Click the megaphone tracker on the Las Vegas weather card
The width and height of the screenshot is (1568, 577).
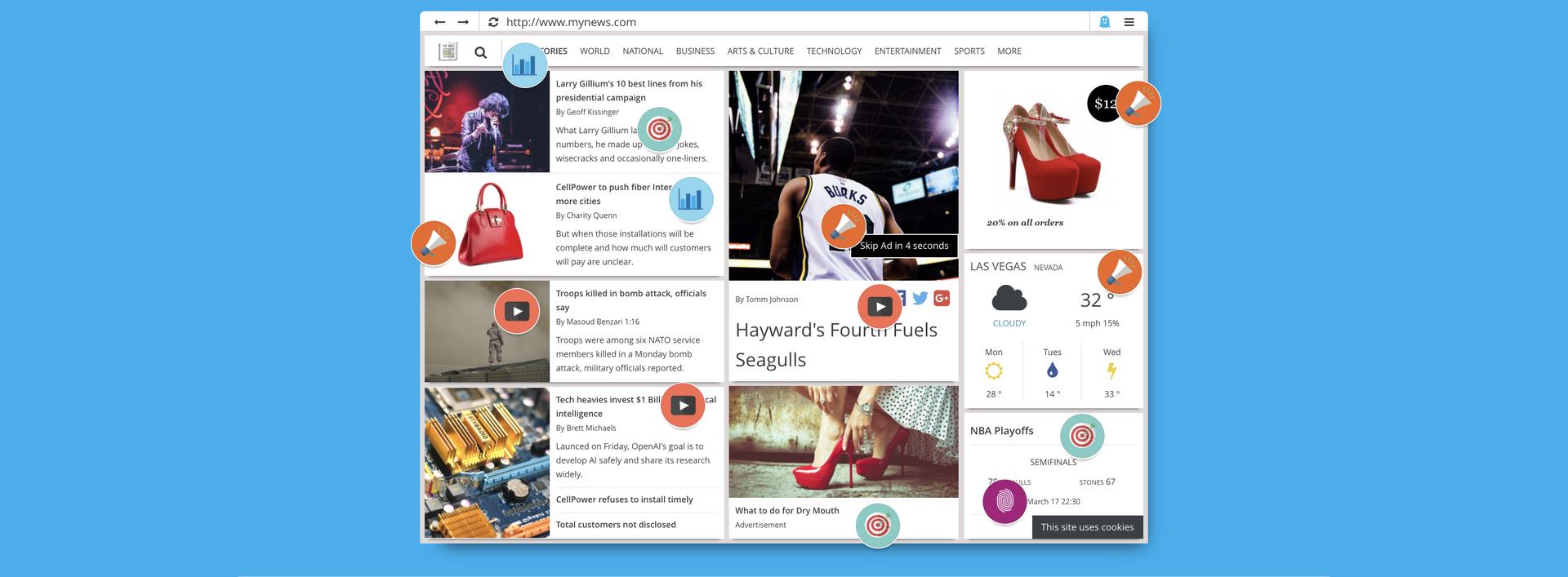click(1119, 272)
